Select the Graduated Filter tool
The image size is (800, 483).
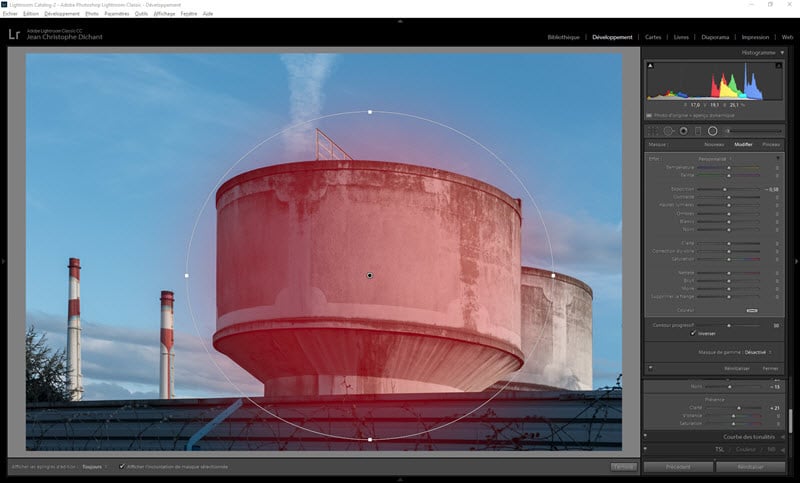coord(698,132)
